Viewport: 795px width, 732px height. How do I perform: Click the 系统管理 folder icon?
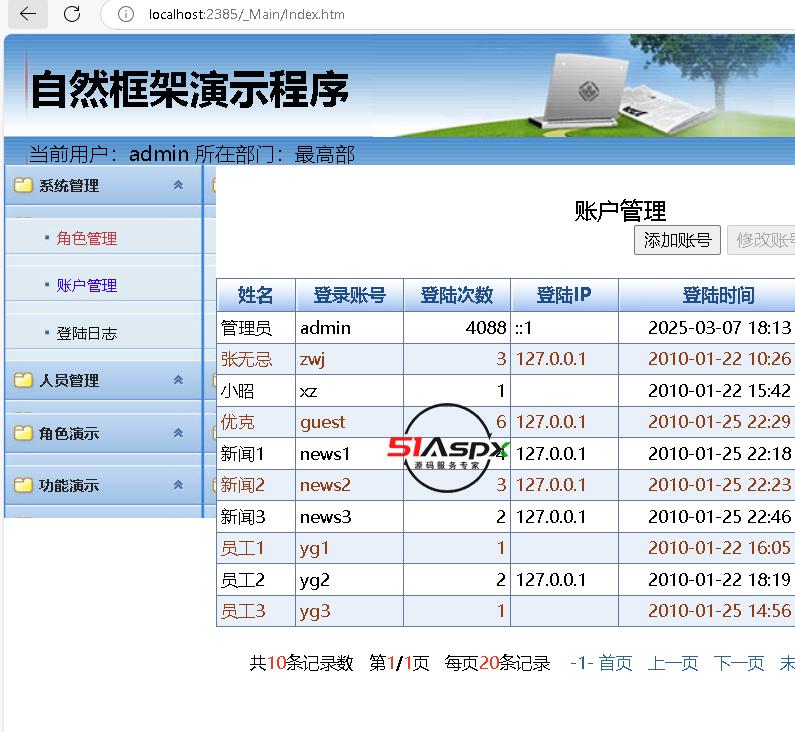tap(23, 185)
